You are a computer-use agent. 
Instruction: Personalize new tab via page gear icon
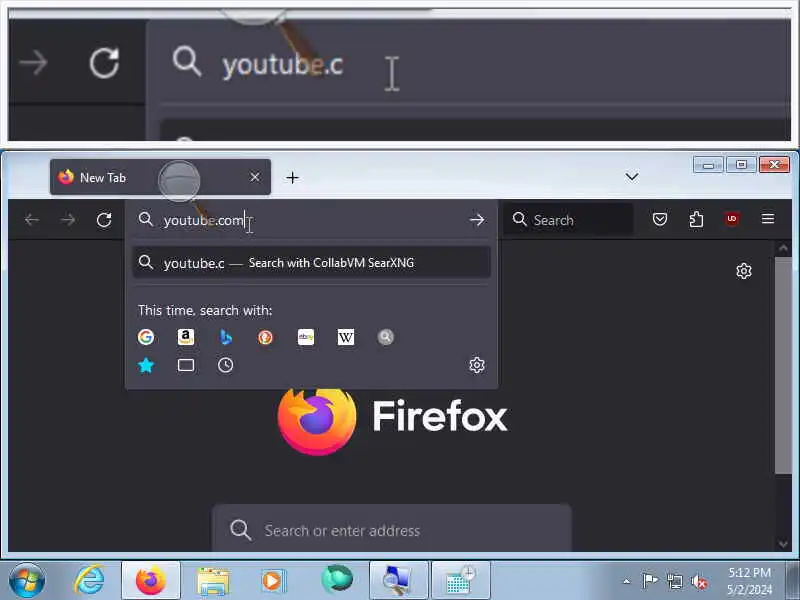[x=744, y=271]
